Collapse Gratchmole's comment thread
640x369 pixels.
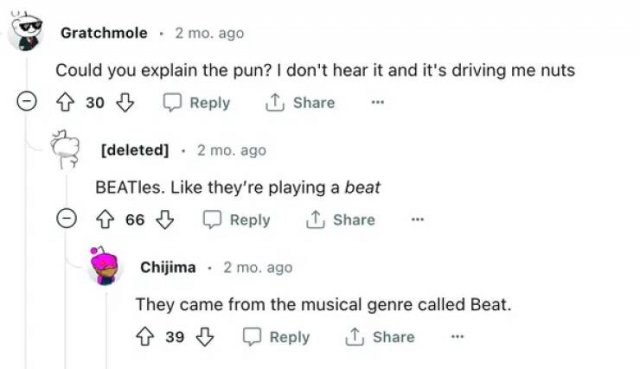pos(27,101)
